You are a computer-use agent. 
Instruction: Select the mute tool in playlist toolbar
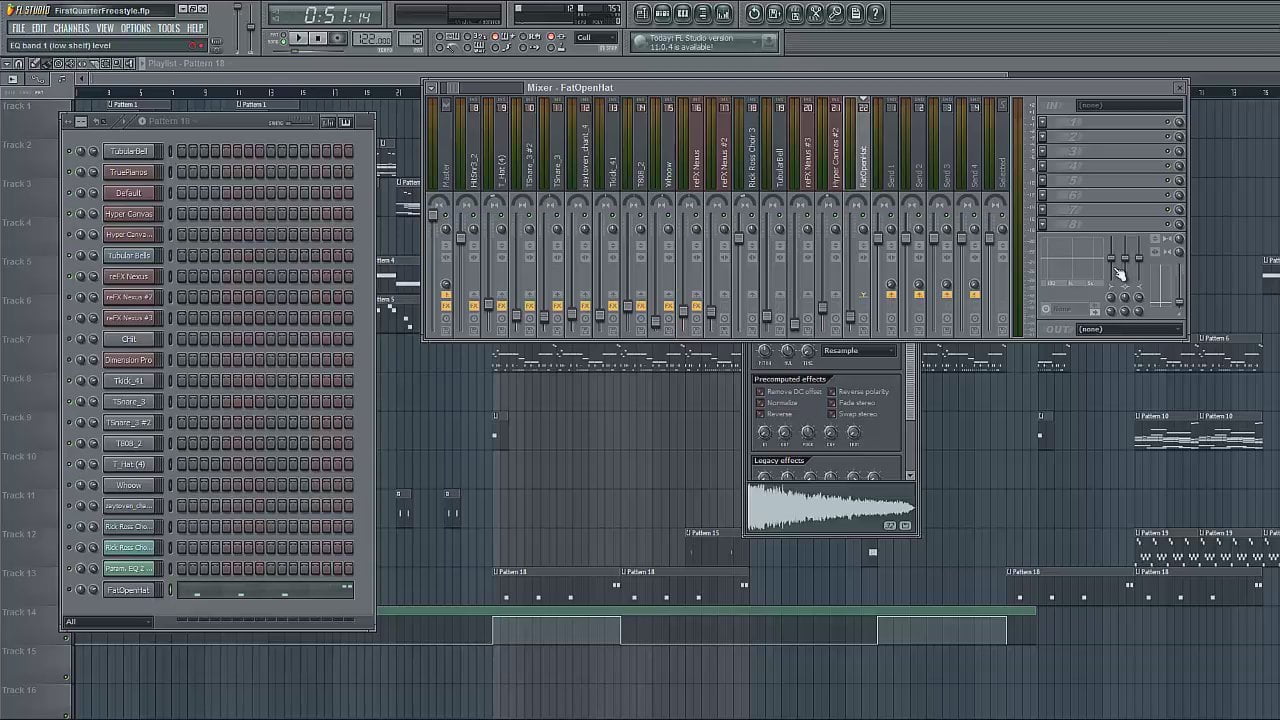[x=70, y=64]
